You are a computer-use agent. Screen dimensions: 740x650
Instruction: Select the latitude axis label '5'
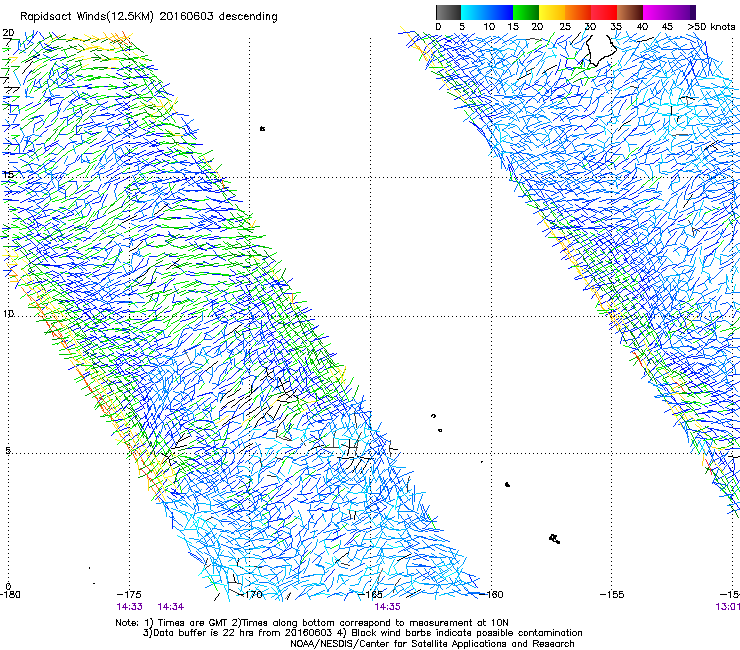[x=8, y=450]
